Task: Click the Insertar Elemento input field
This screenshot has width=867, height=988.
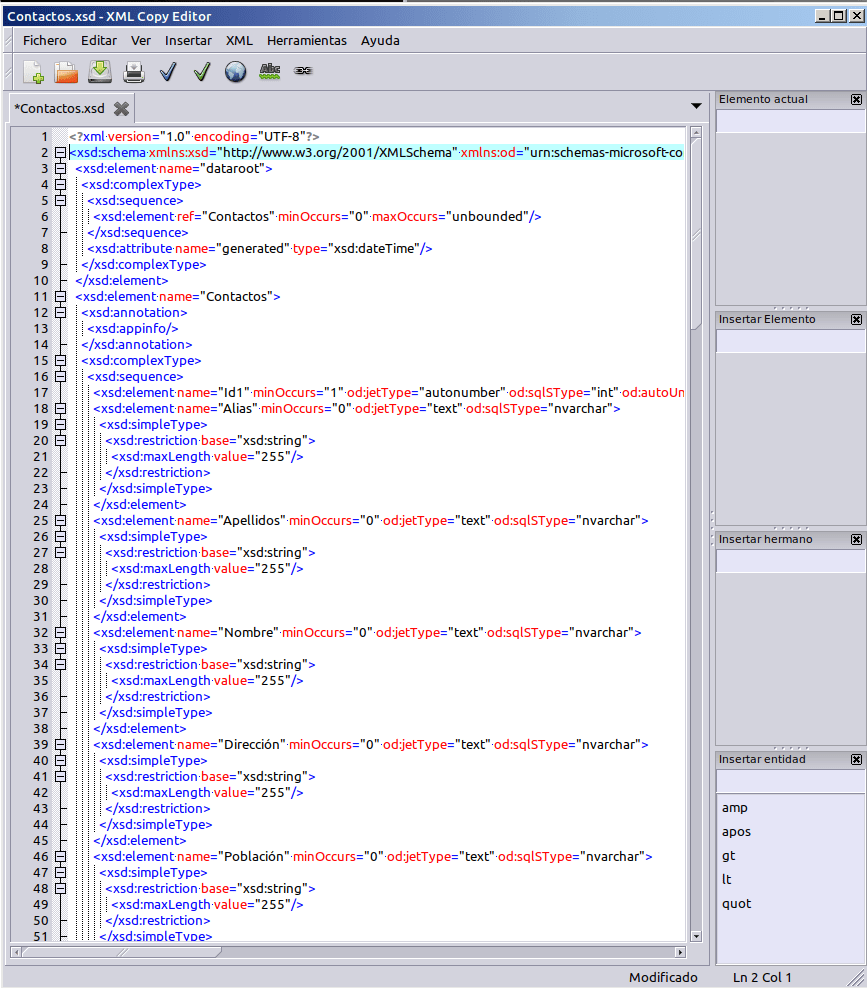Action: tap(790, 342)
